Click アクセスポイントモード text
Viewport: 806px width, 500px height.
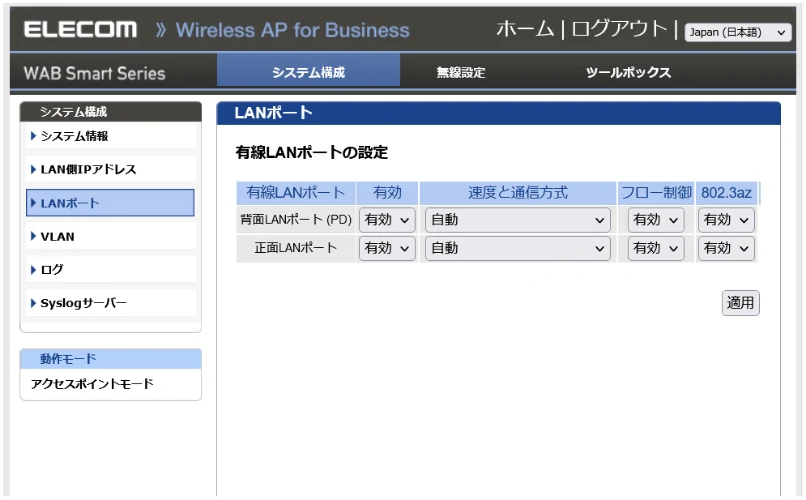pyautogui.click(x=92, y=384)
